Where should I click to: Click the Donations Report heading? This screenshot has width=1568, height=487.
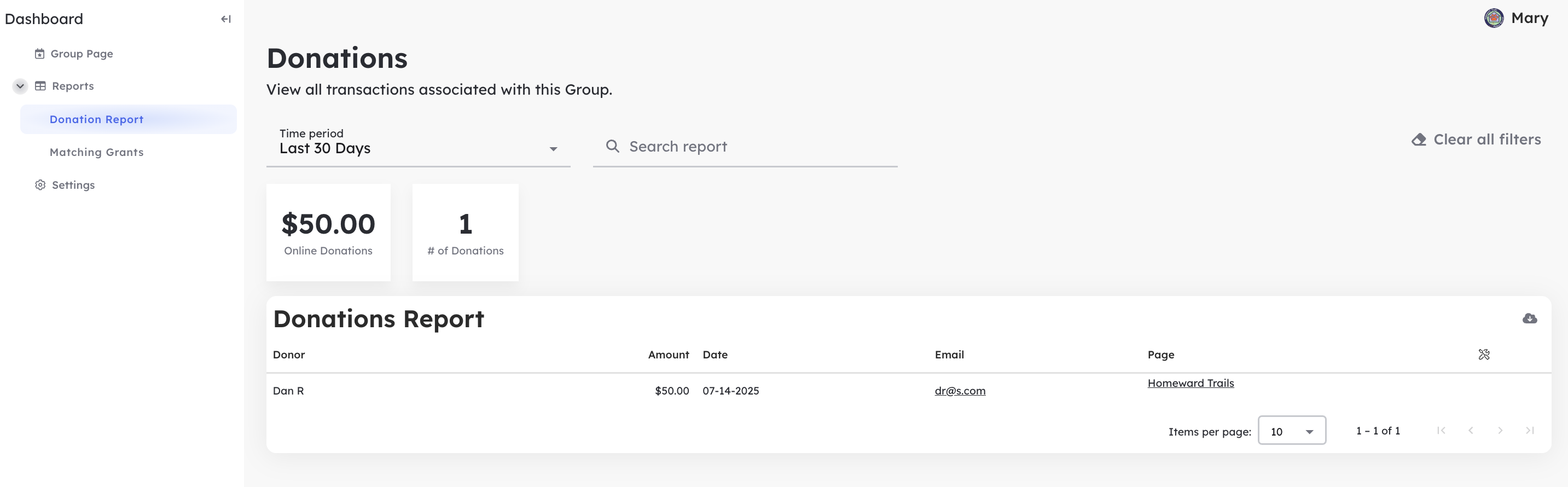[x=379, y=318]
